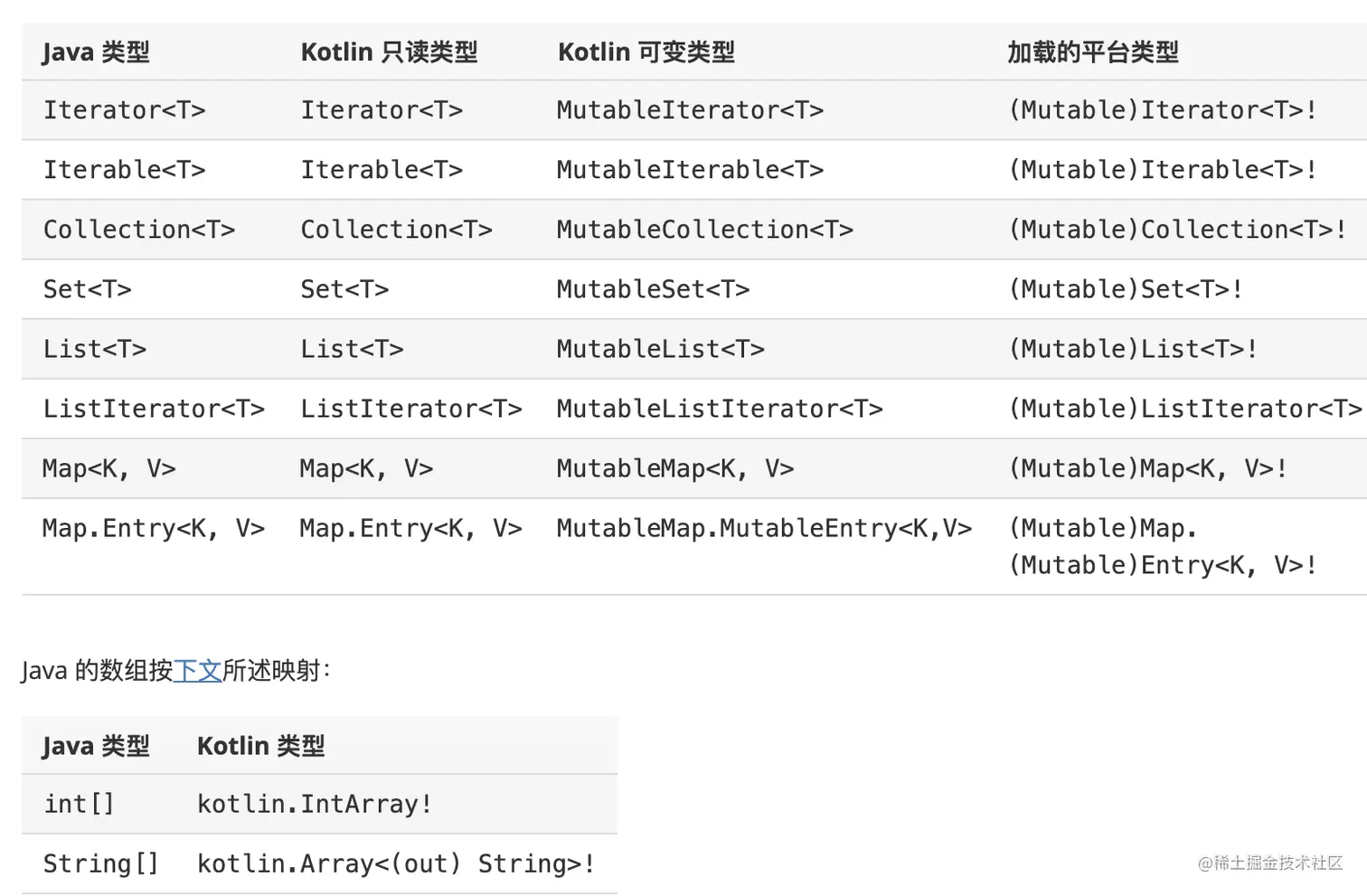
Task: Click the Kotlin 可变类型 column header
Action: click(x=646, y=52)
